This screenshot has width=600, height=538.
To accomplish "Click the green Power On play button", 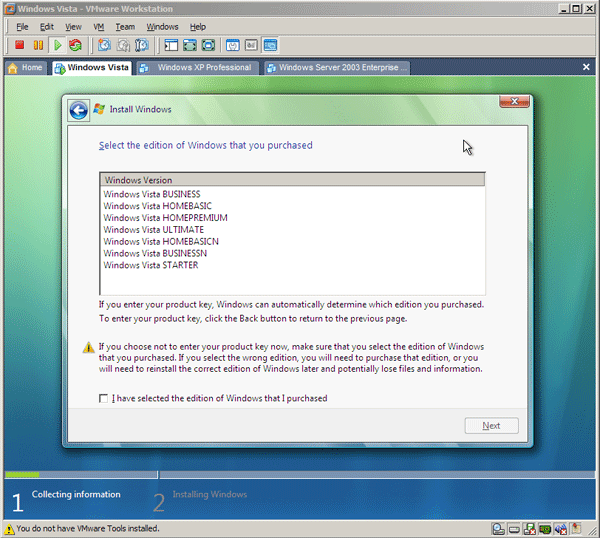I will point(57,45).
